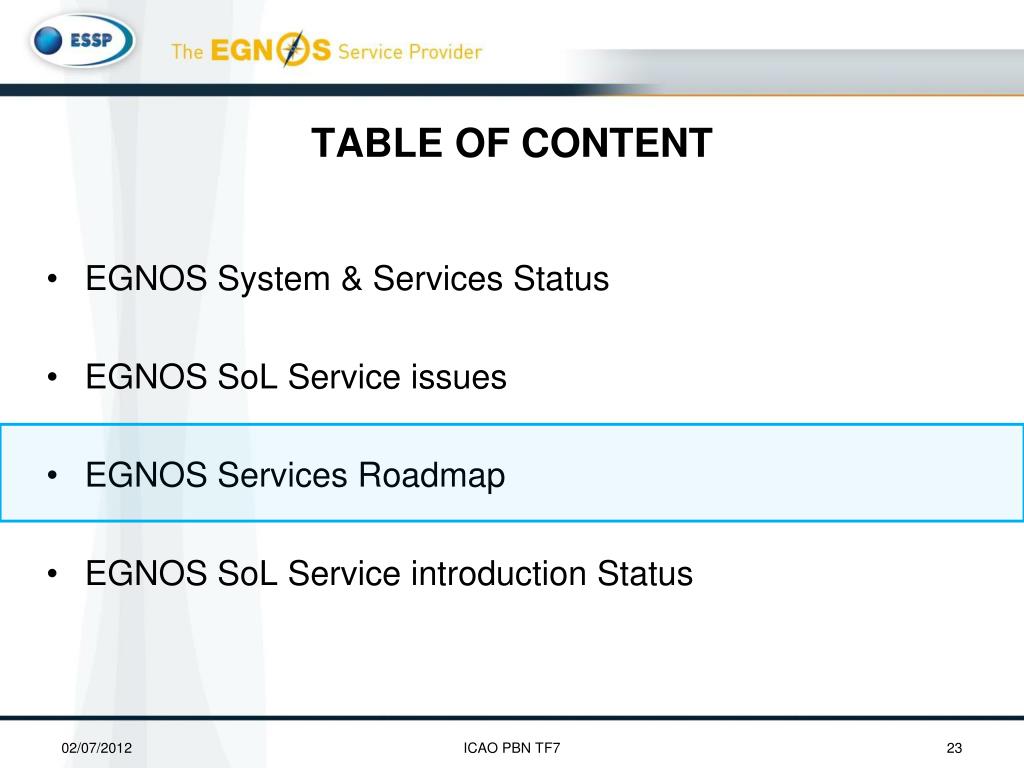Click the slide number 23
The image size is (1024, 768).
click(x=954, y=748)
